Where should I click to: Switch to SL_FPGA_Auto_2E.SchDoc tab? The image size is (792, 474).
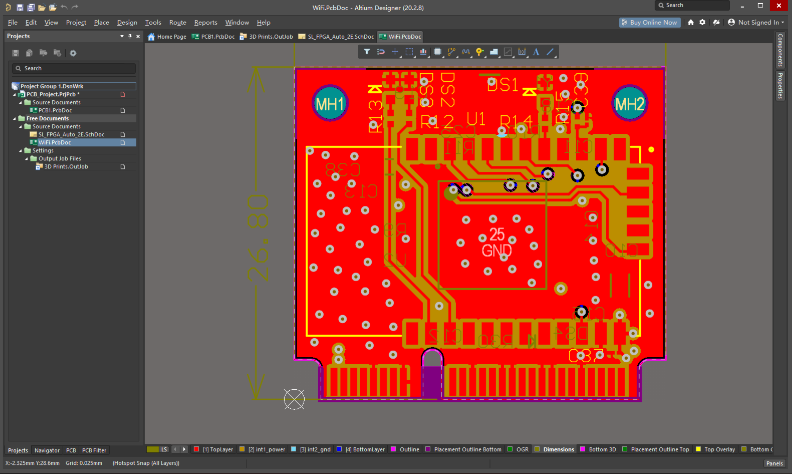click(x=336, y=36)
